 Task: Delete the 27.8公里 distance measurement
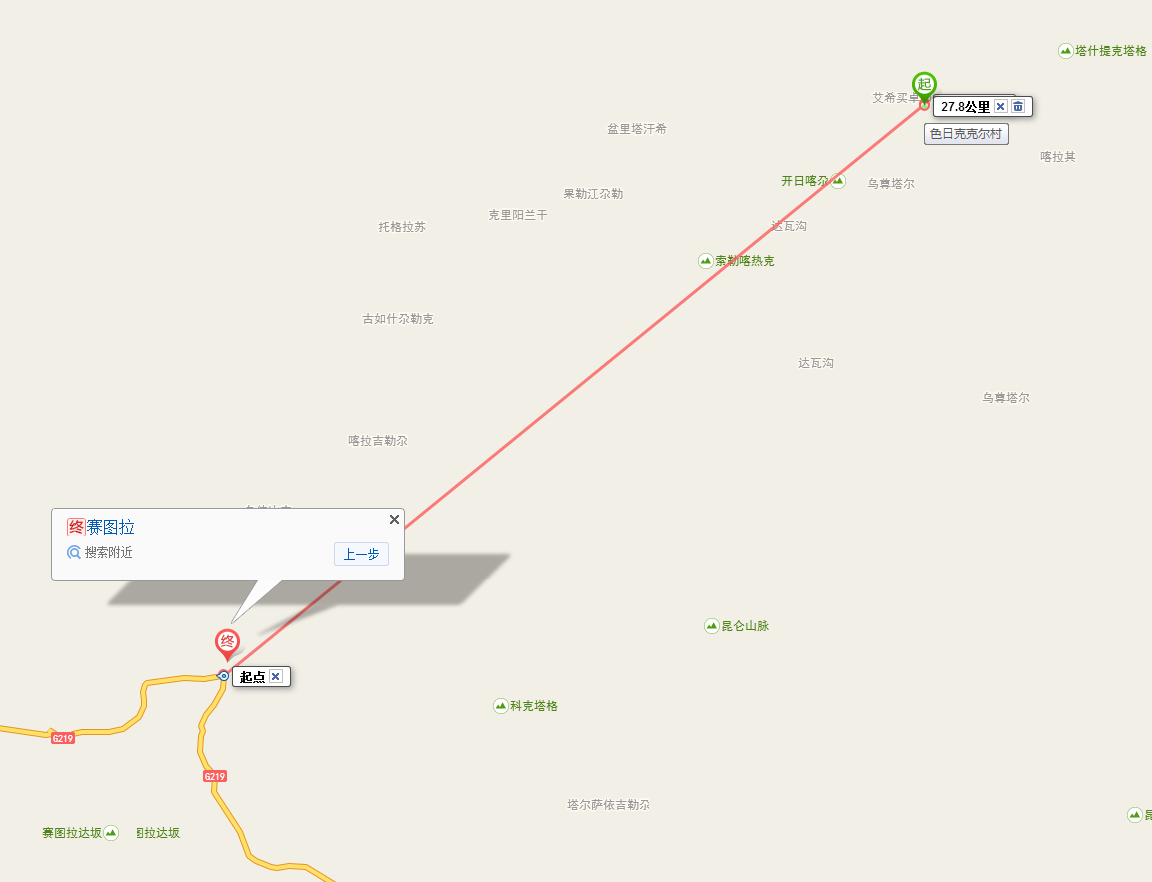click(1018, 107)
